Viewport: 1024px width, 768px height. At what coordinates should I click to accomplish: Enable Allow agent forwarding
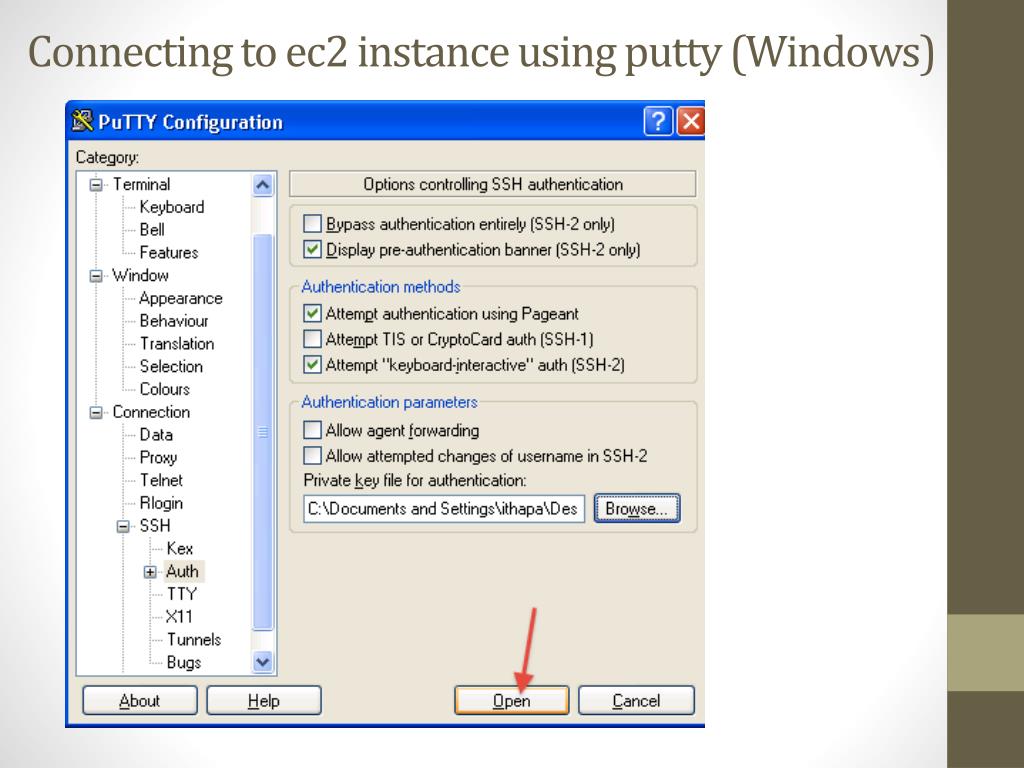(312, 430)
